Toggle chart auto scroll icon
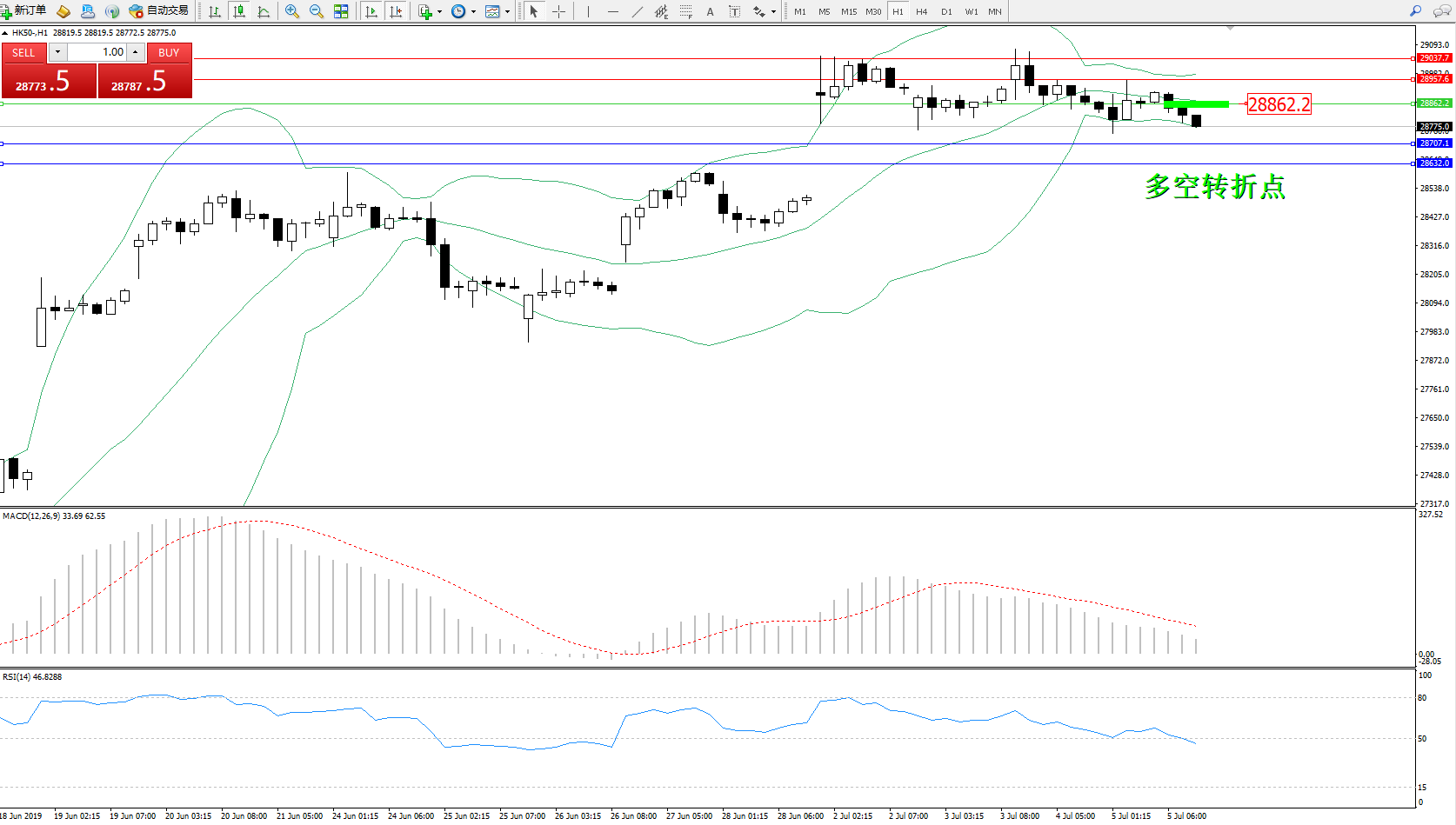 371,11
